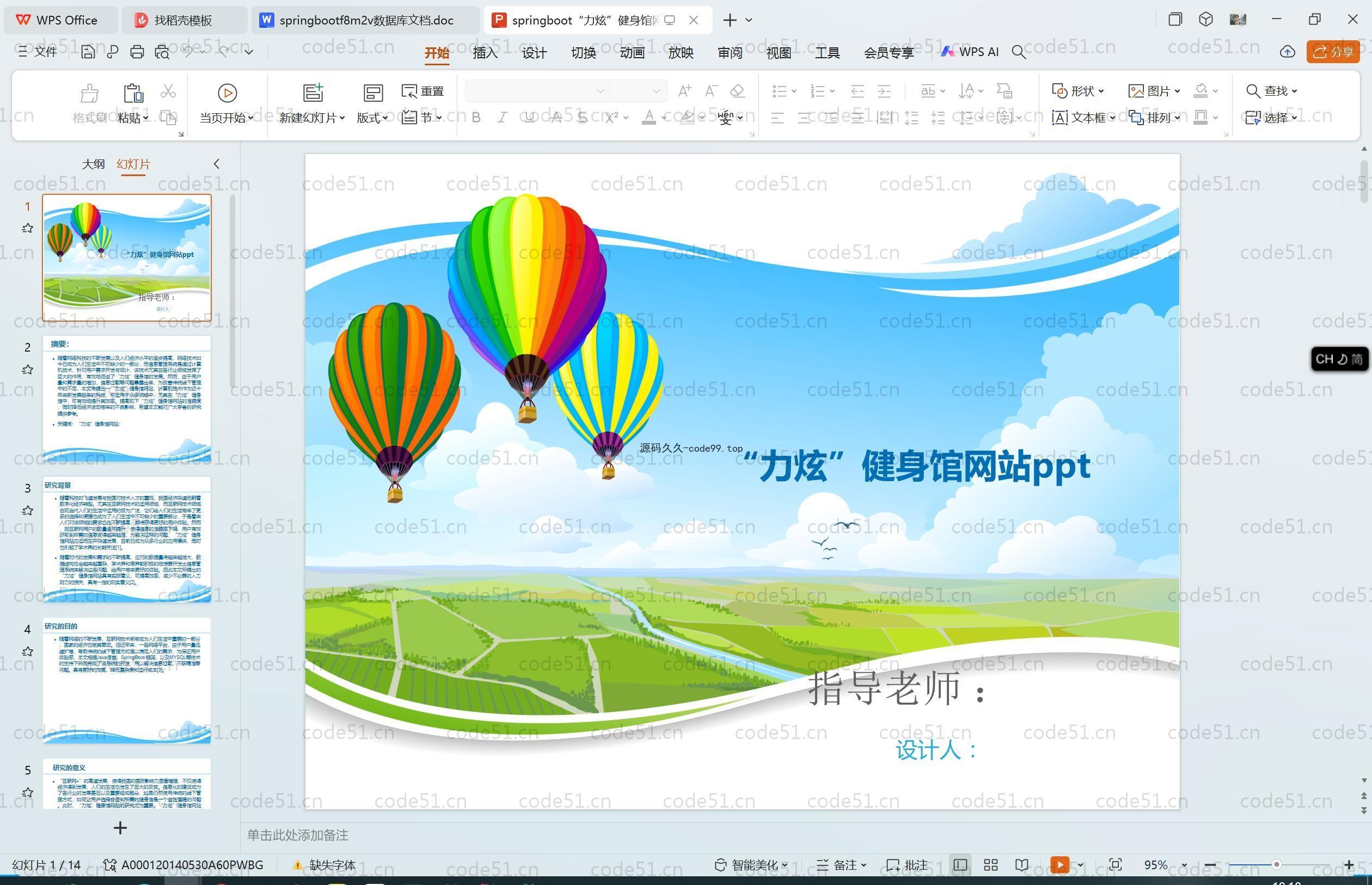Click the orange slideshow play button
The width and height of the screenshot is (1372, 885).
point(1060,865)
